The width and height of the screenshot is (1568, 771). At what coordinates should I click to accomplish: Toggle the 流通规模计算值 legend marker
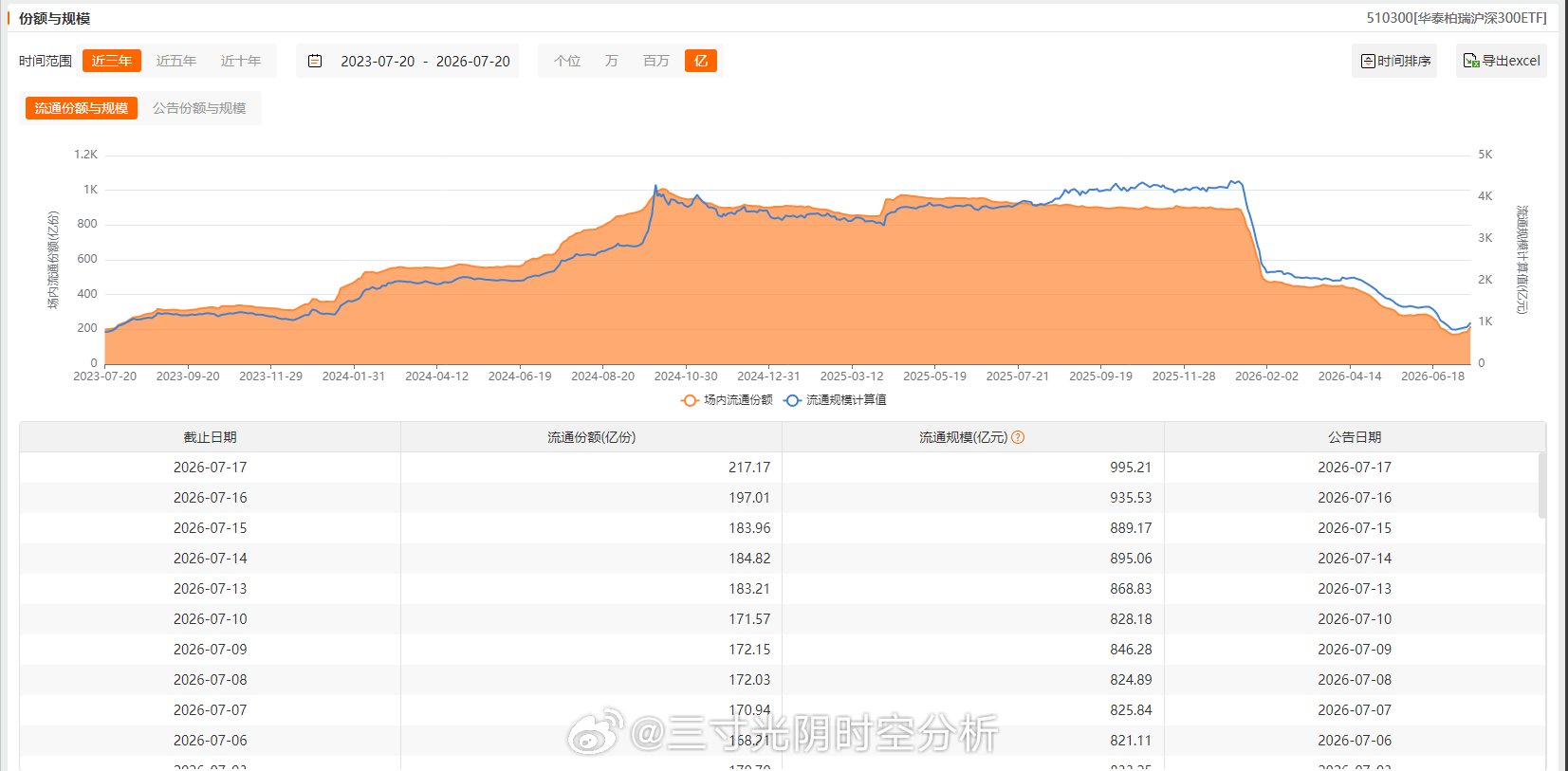pyautogui.click(x=792, y=400)
